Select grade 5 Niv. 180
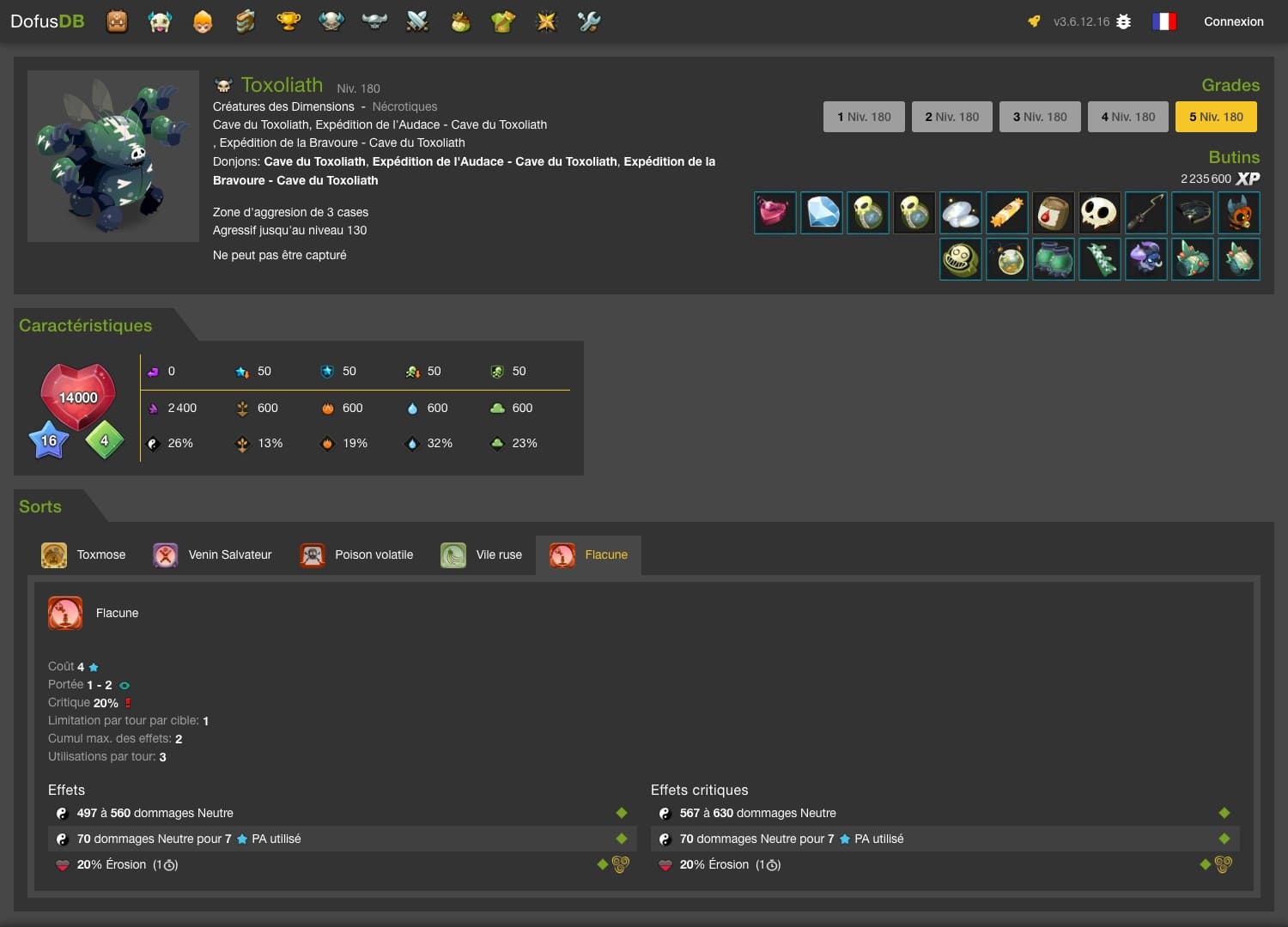This screenshot has height=927, width=1288. [x=1216, y=117]
